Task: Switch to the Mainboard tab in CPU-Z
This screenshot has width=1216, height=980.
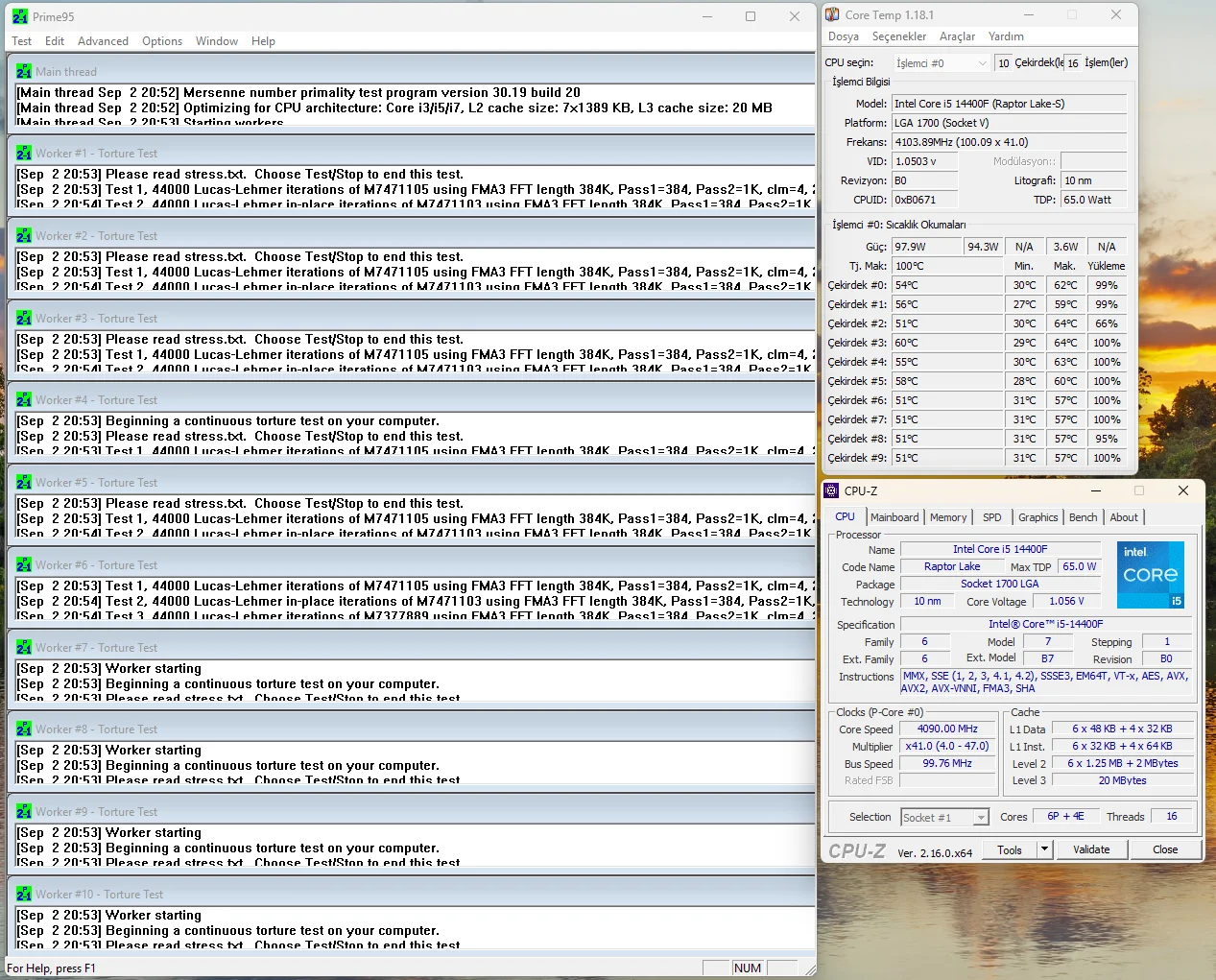Action: 894,517
